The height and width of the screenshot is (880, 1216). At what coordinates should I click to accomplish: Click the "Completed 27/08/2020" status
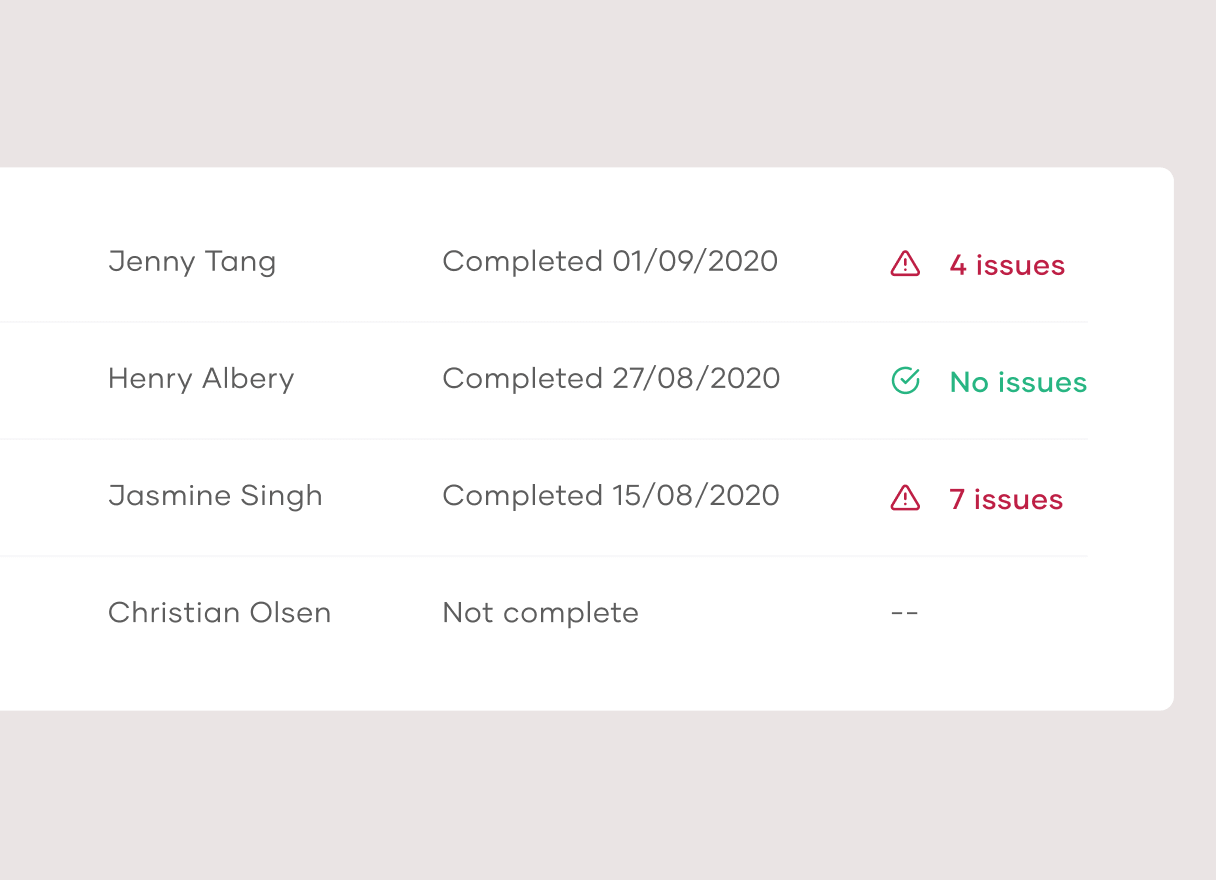[x=611, y=378]
